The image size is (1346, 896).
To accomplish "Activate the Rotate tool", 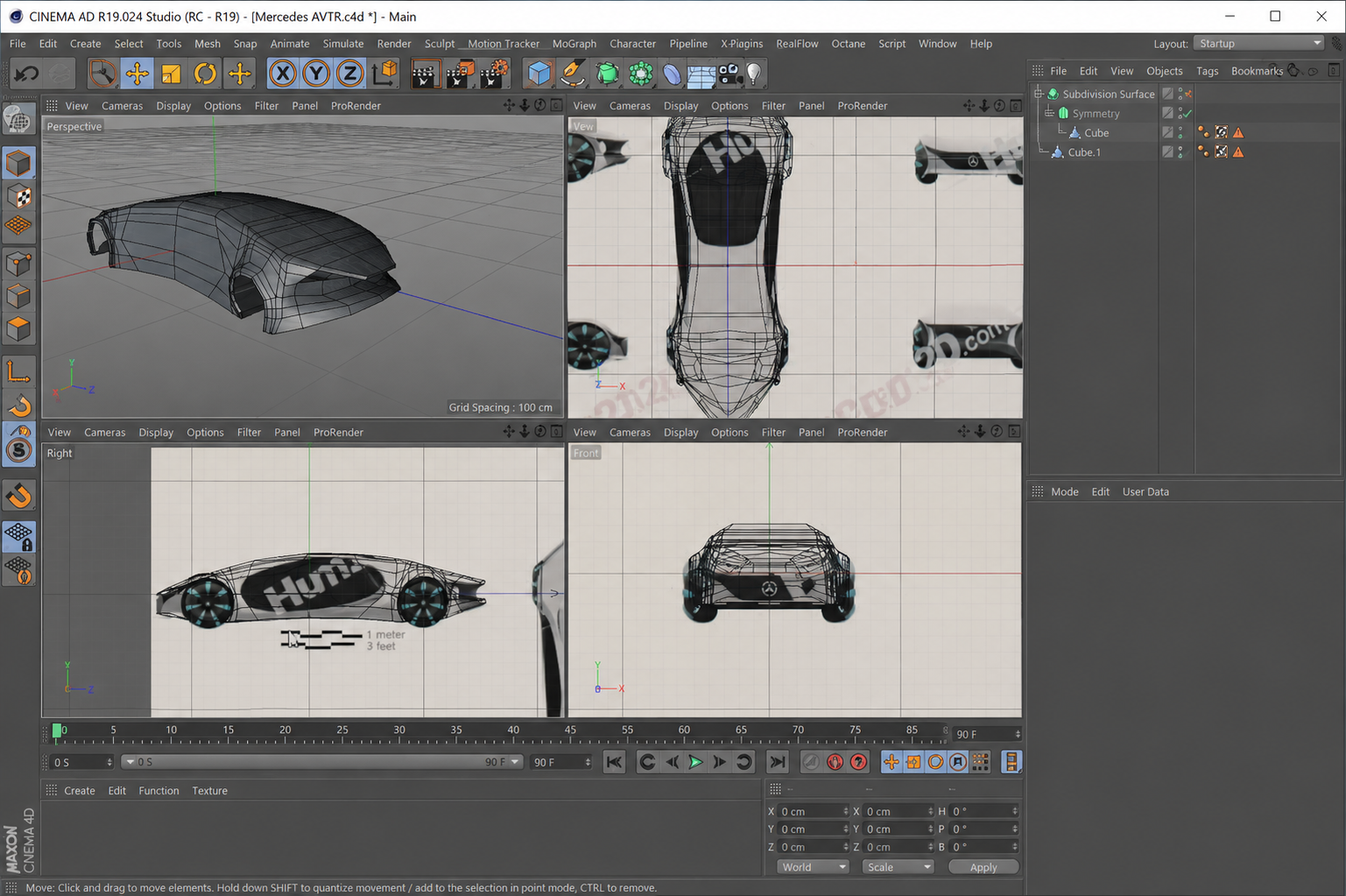I will (x=205, y=74).
